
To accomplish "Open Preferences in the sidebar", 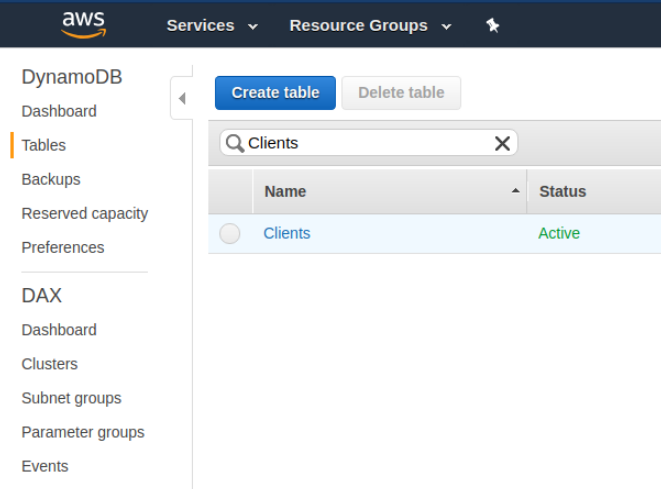I will coord(63,247).
